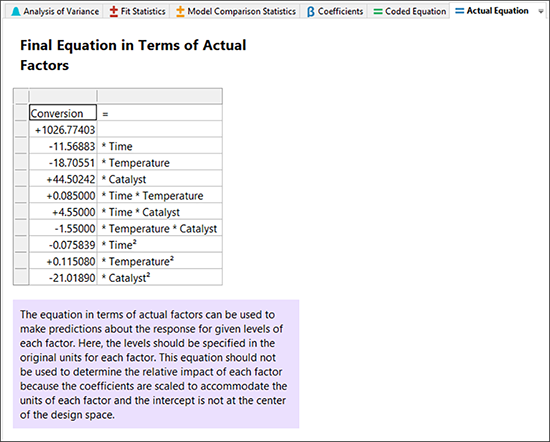
Task: Open the tab overflow dropdown arrow
Action: 541,12
